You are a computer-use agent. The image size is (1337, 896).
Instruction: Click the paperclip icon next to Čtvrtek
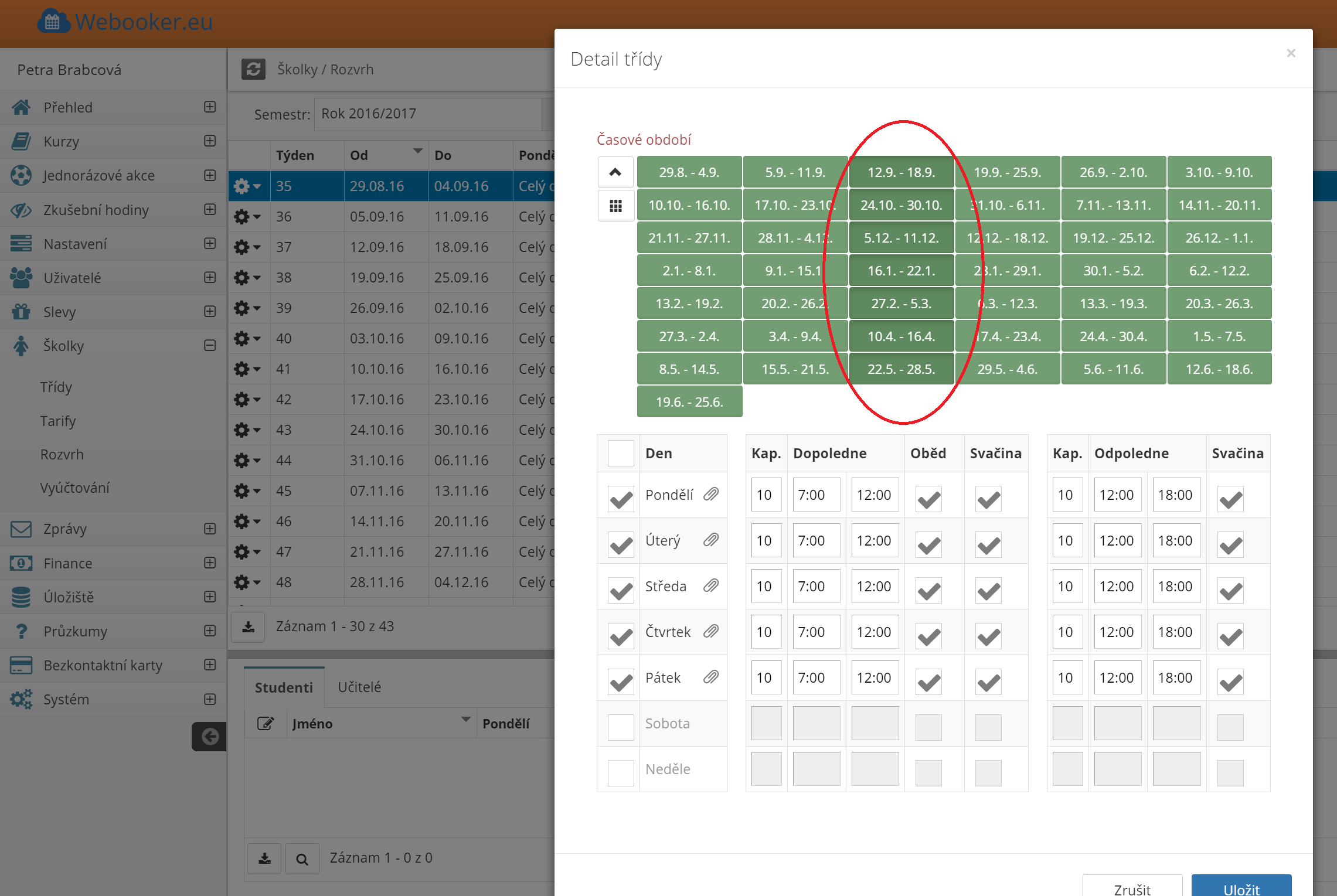(x=711, y=631)
